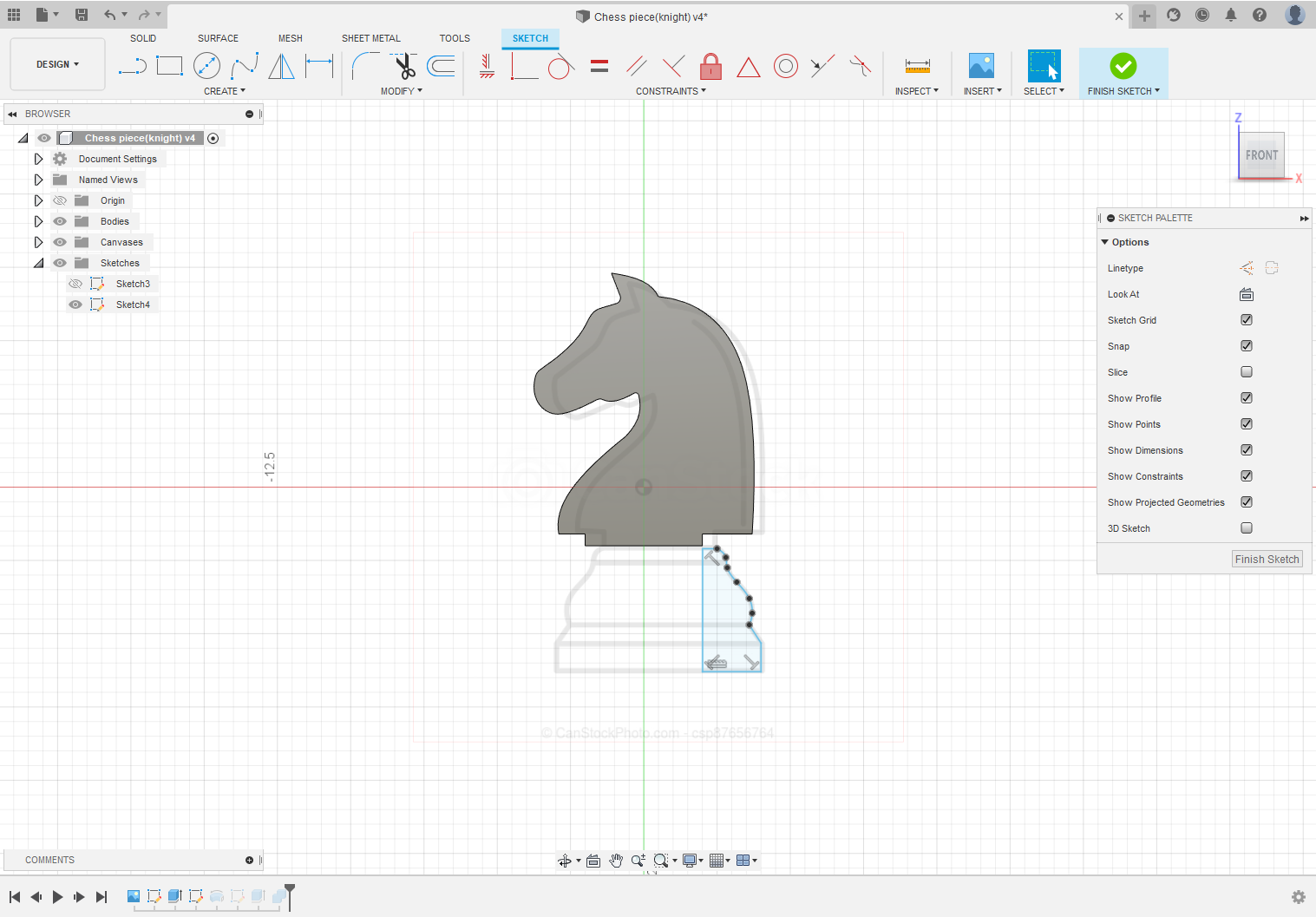Open the Look At icon in Sketch Palette

[x=1247, y=294]
